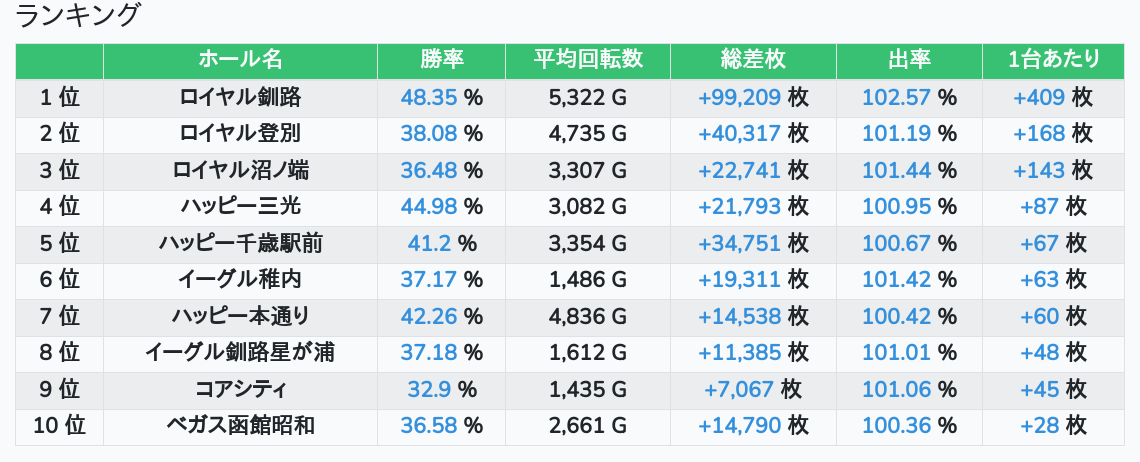Image resolution: width=1140 pixels, height=462 pixels.
Task: Click the 1台あたり column header
Action: [1053, 60]
